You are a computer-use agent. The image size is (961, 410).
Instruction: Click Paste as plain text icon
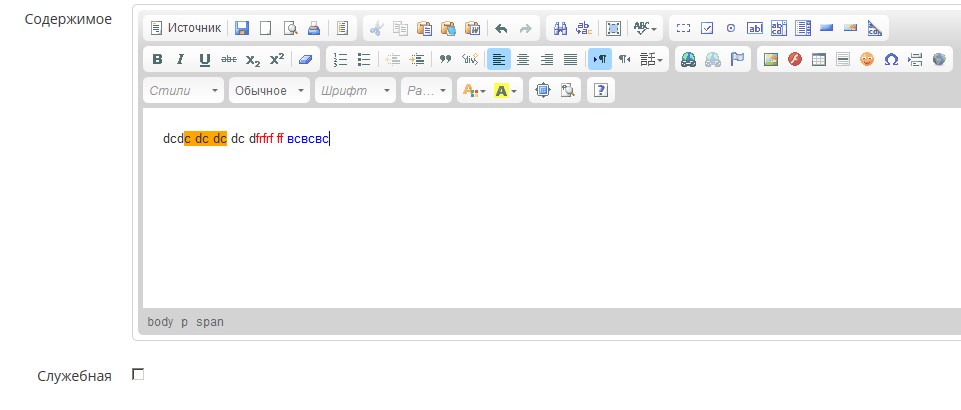coord(448,28)
